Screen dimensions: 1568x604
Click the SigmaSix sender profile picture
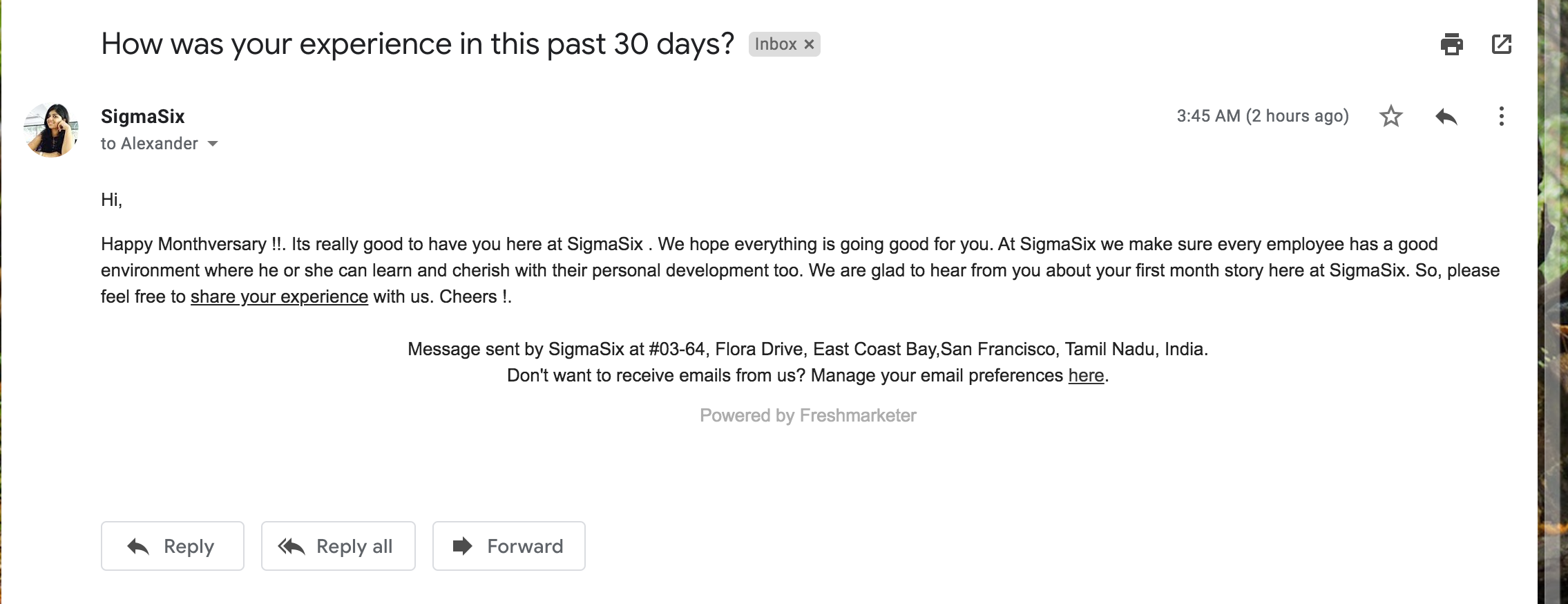click(51, 129)
